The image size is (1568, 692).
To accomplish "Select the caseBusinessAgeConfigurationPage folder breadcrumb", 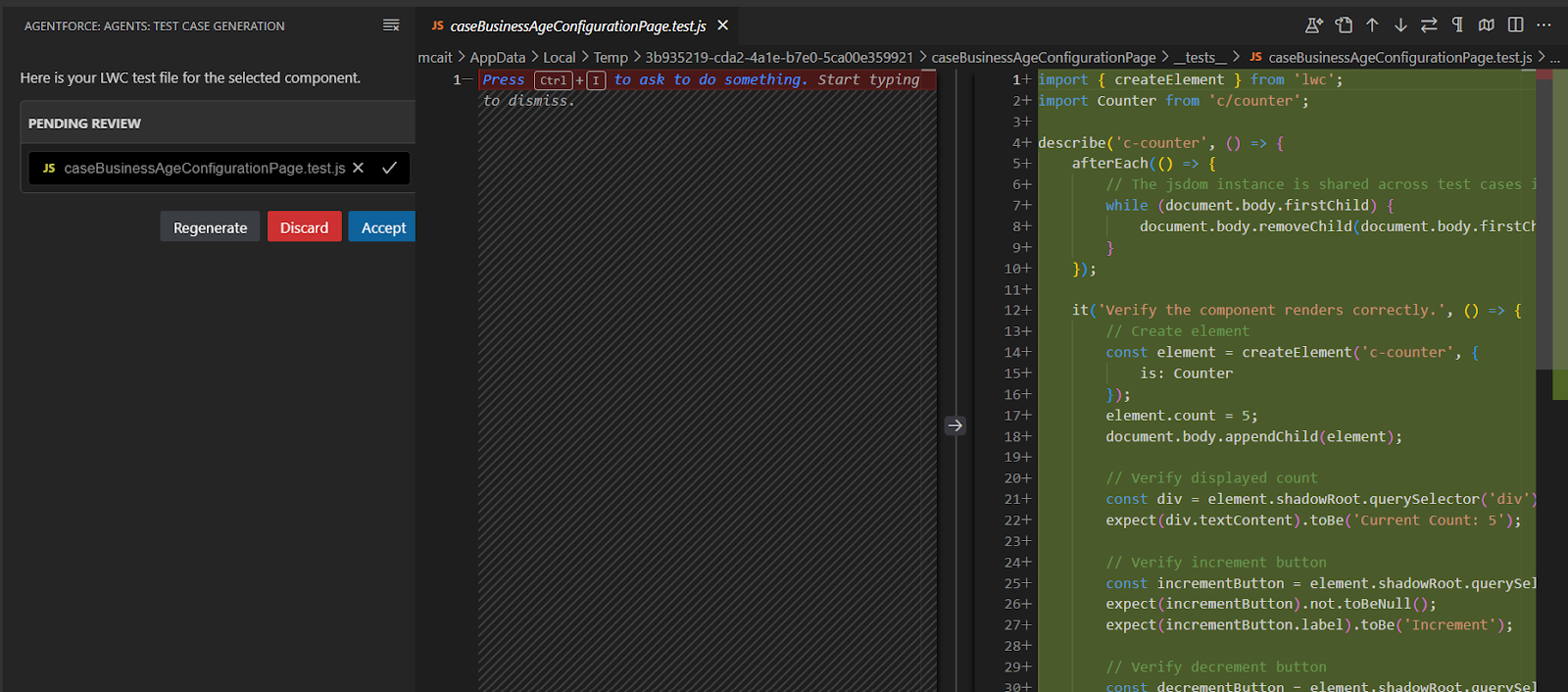I will pos(1044,58).
